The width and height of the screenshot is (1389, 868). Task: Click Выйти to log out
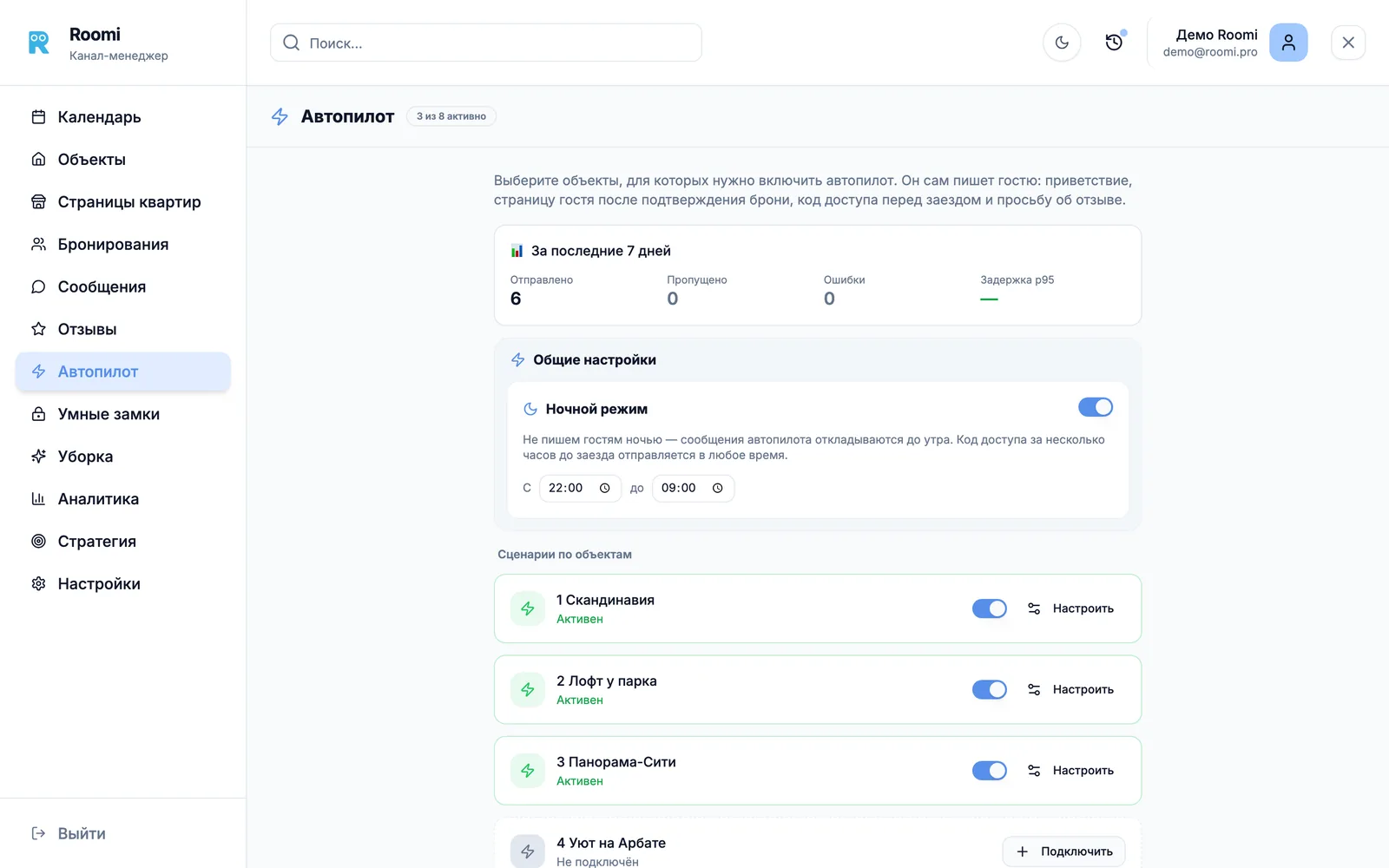[123, 833]
